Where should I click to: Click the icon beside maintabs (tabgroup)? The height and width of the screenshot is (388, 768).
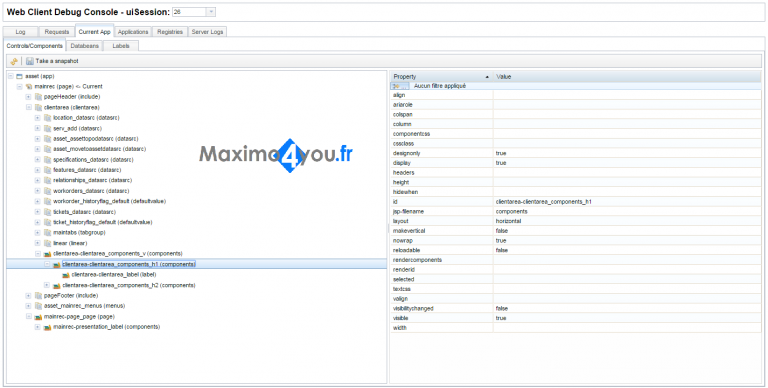pos(48,233)
